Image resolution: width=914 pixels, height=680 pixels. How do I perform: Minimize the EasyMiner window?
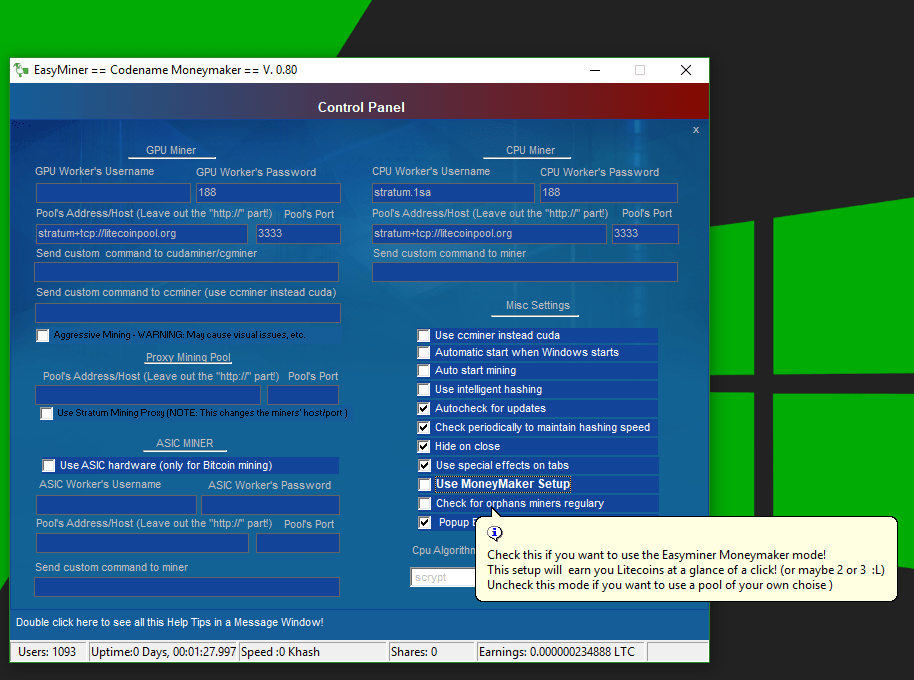click(595, 70)
